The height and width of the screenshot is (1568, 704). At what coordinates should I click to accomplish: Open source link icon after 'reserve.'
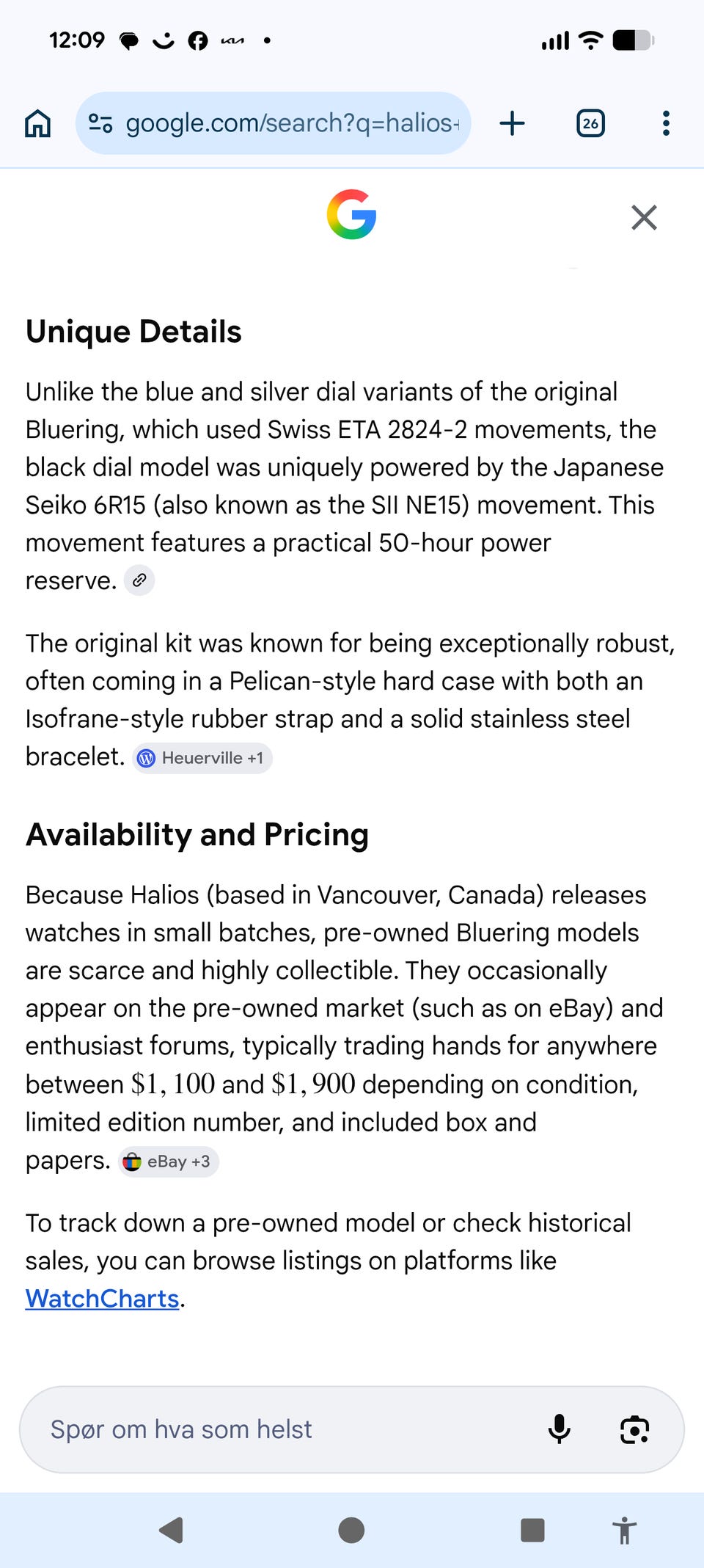(139, 580)
